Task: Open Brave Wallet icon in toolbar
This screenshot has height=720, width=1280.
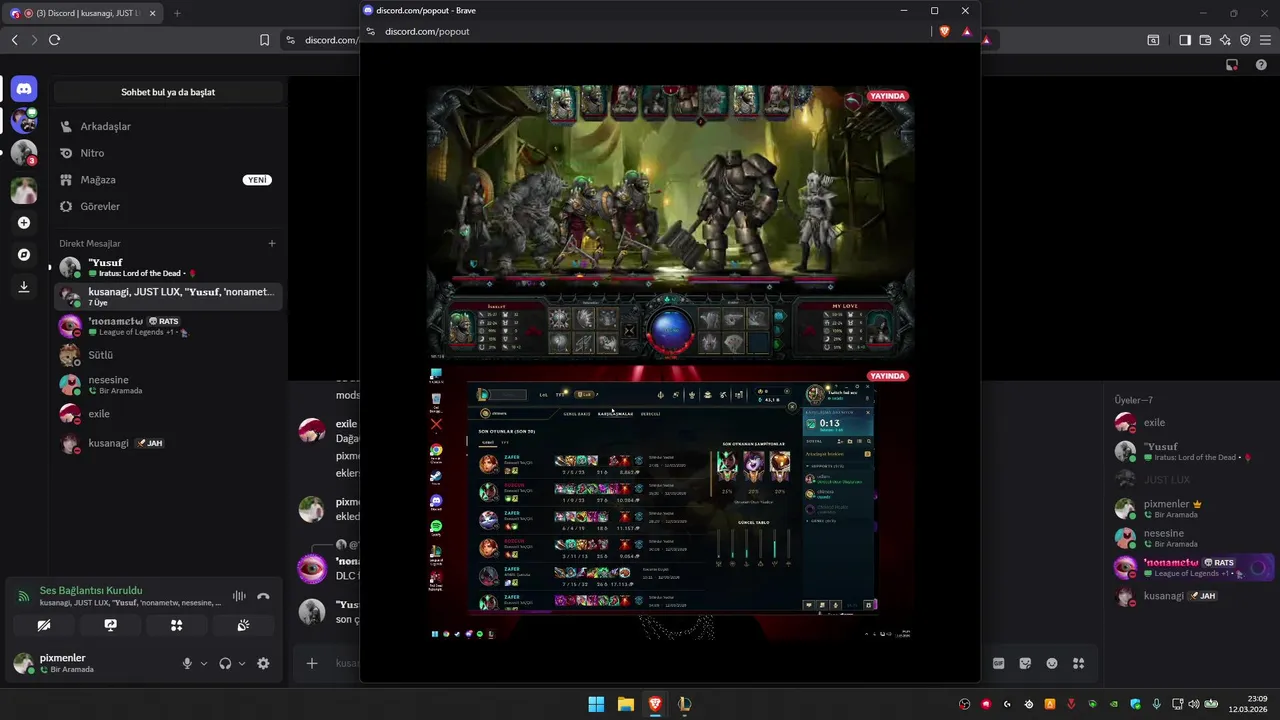Action: pos(1205,40)
